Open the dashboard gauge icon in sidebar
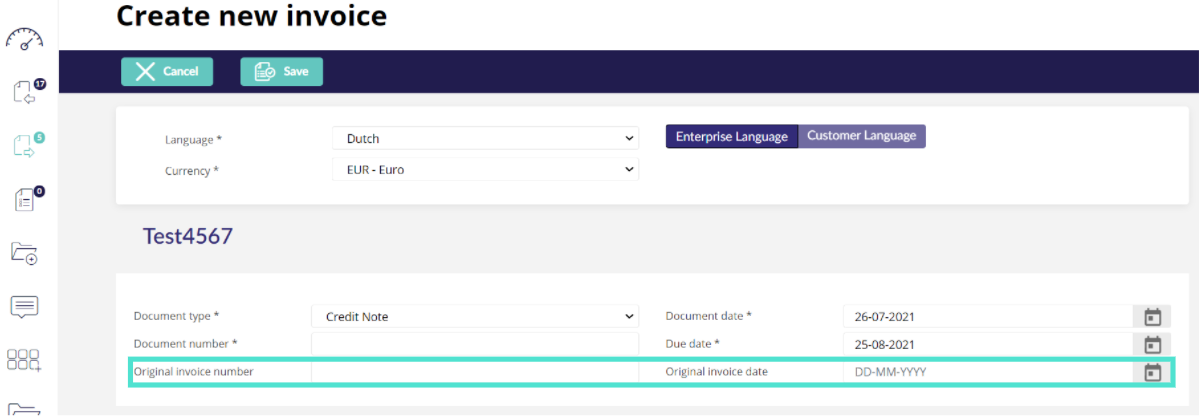 tap(25, 40)
